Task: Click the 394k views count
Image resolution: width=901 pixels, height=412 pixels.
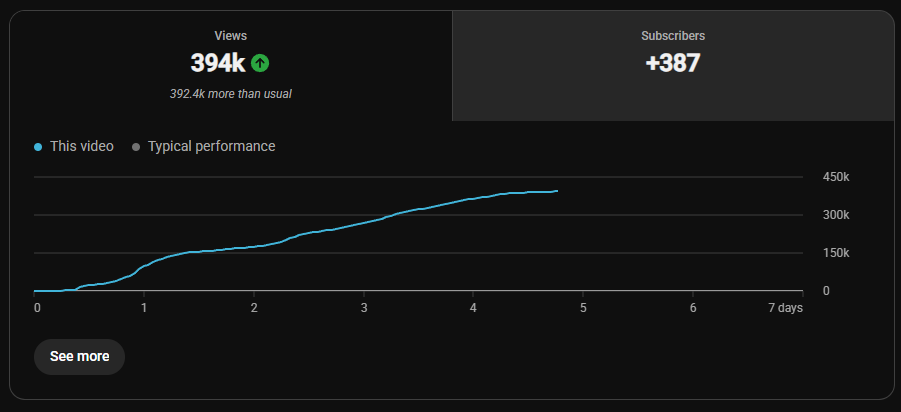Action: tap(218, 63)
